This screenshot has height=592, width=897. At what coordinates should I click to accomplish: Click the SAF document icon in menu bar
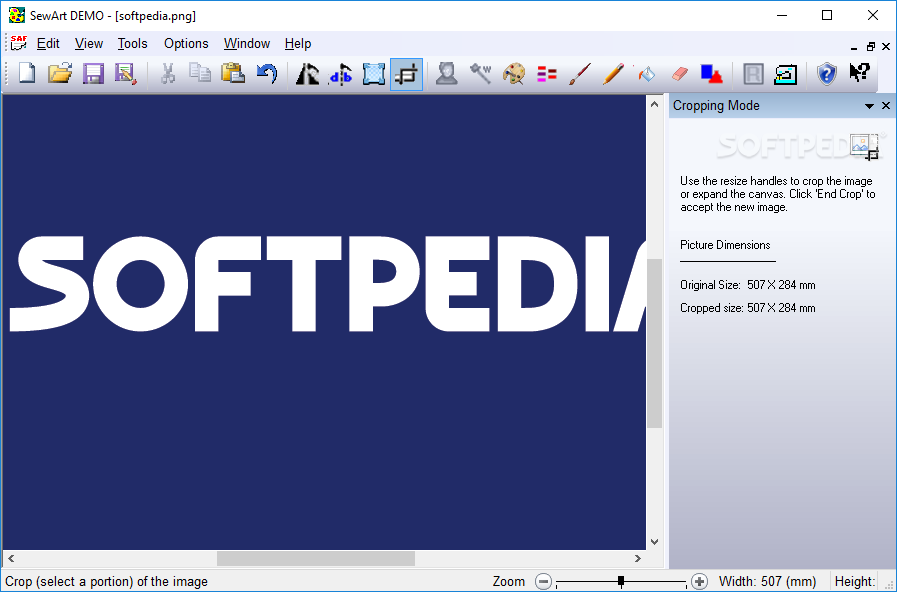[19, 43]
